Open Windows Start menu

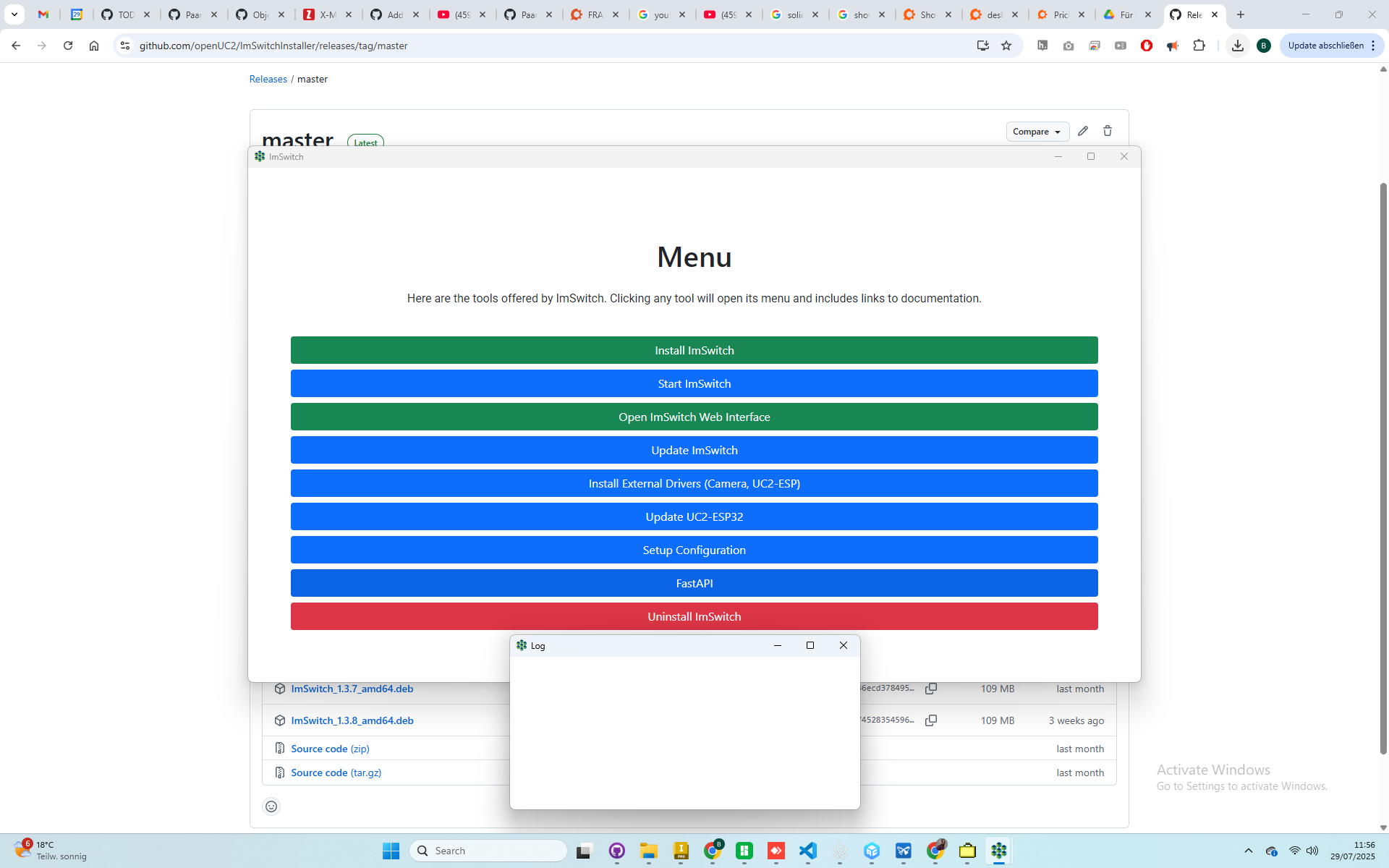coord(391,851)
